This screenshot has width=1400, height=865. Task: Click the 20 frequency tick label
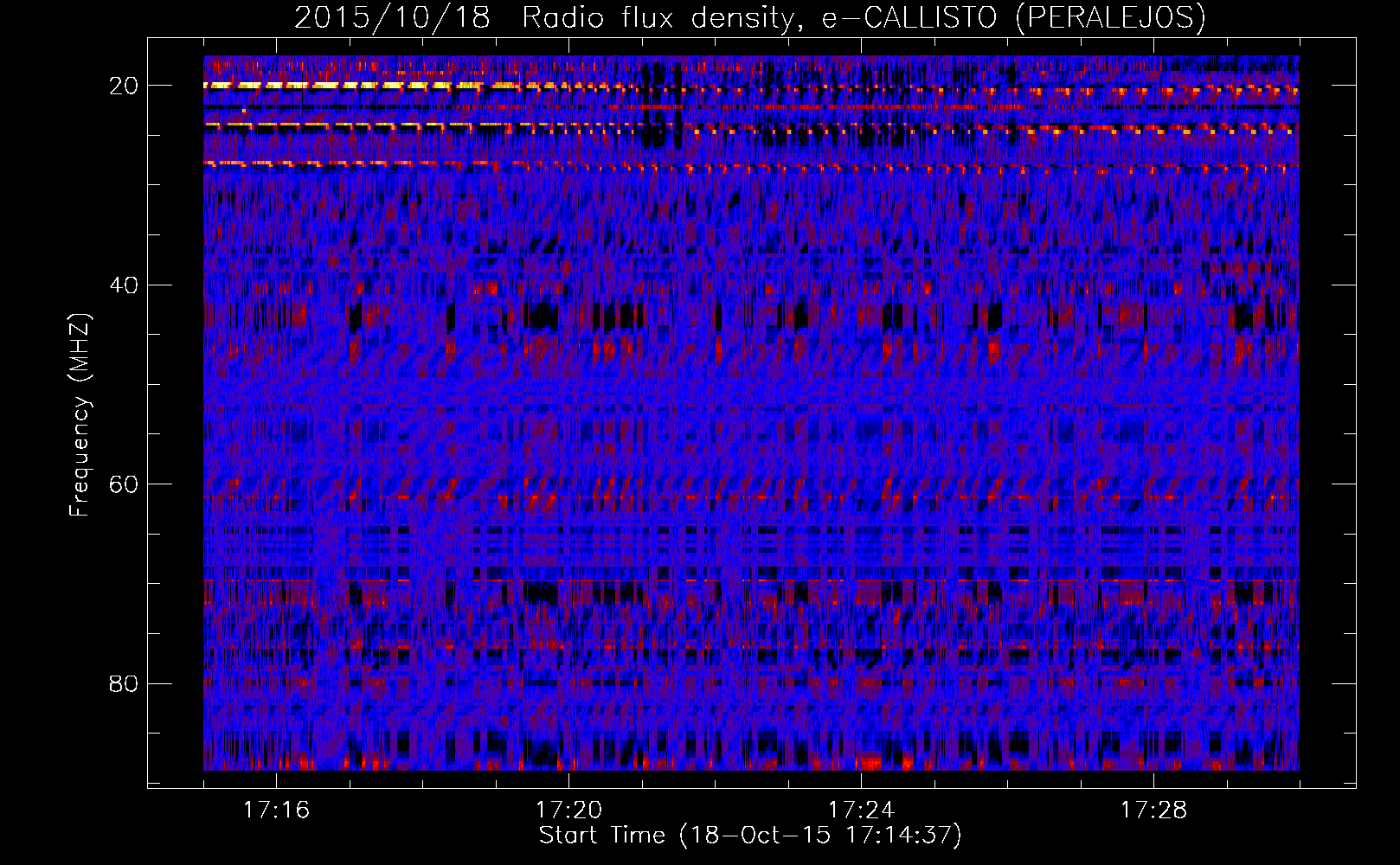(124, 86)
